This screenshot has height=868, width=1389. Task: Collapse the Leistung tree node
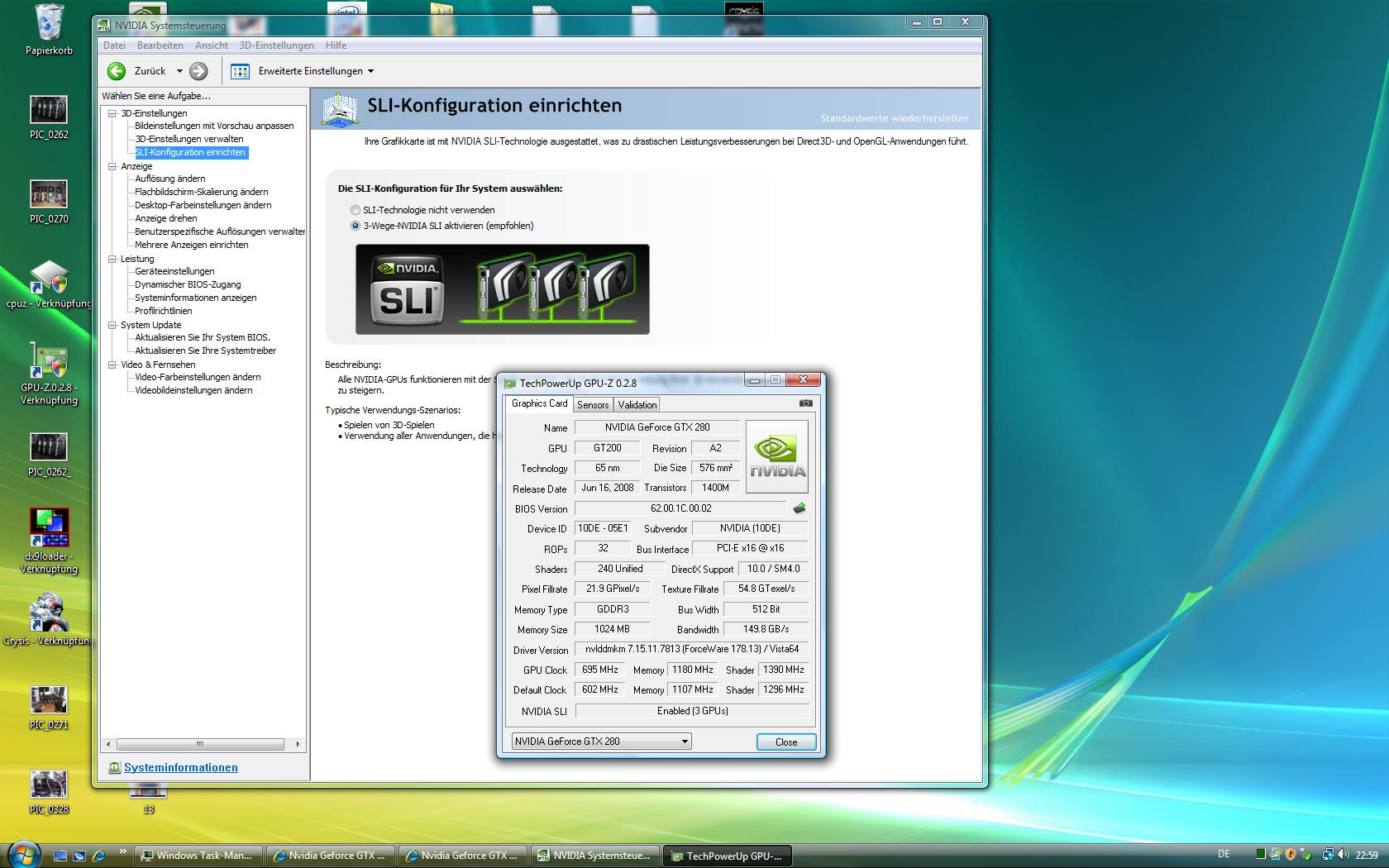click(112, 259)
